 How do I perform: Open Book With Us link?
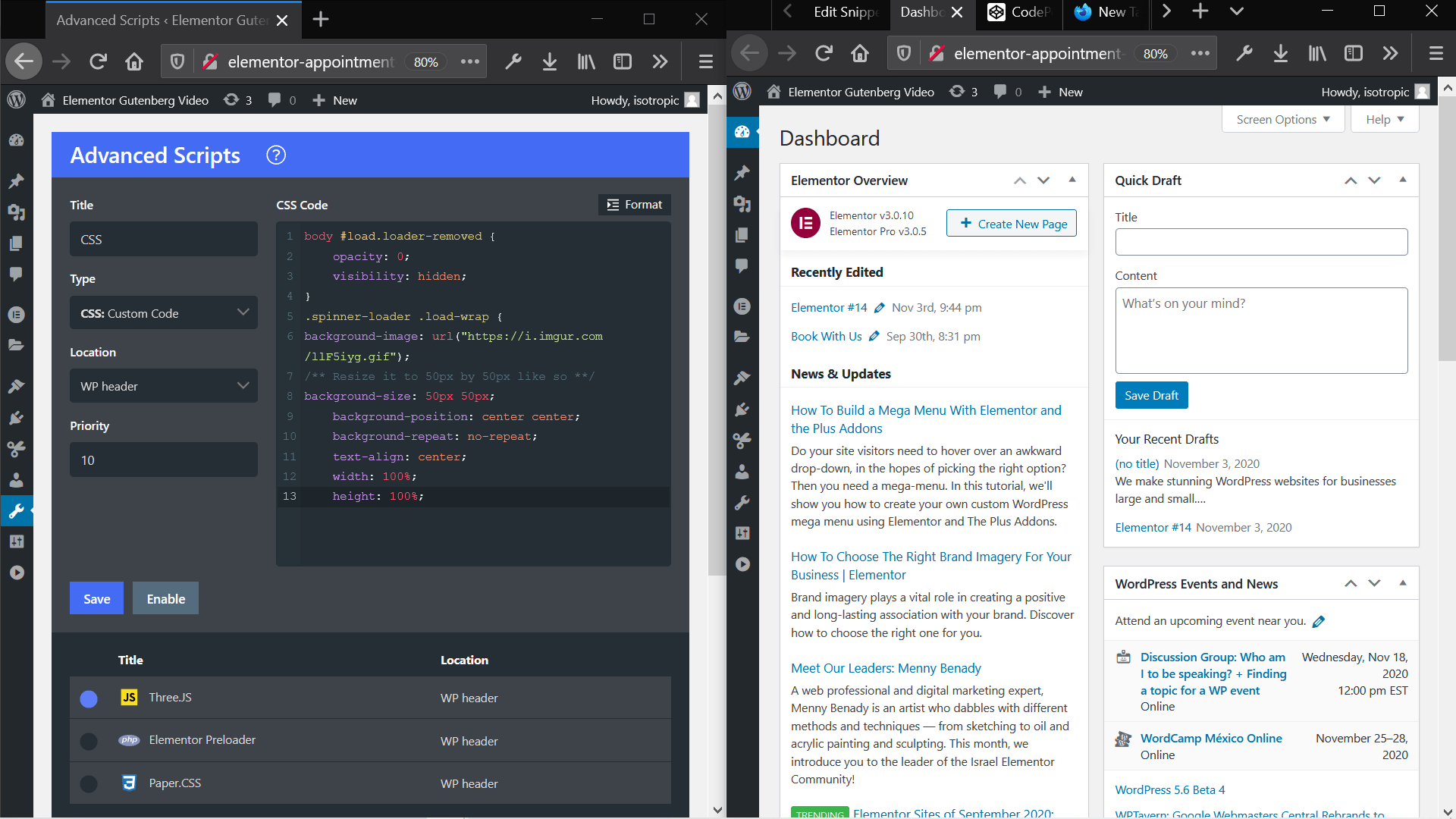(826, 337)
